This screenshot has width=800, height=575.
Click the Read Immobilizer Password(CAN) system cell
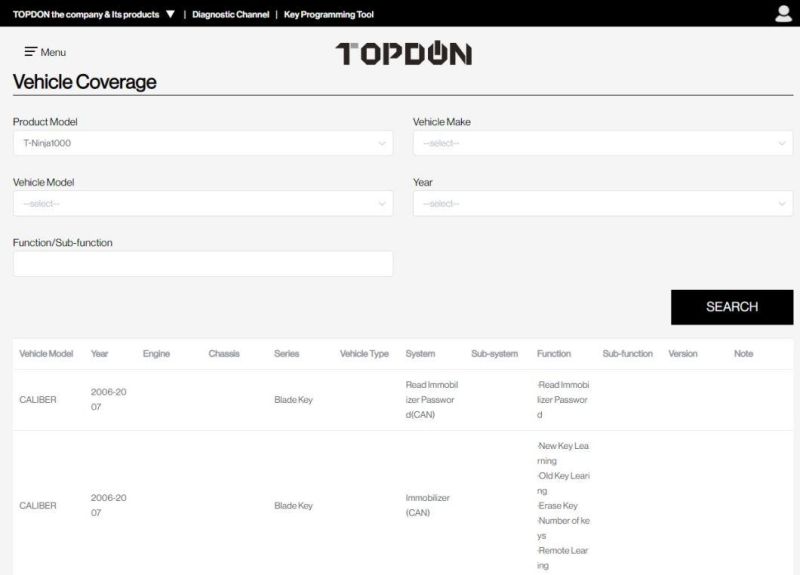click(432, 399)
